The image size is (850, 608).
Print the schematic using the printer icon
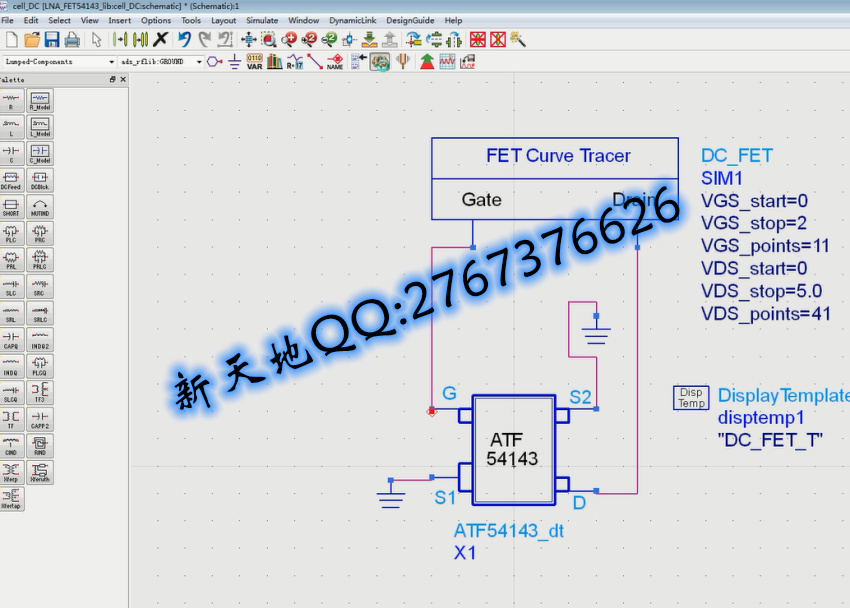pos(72,40)
